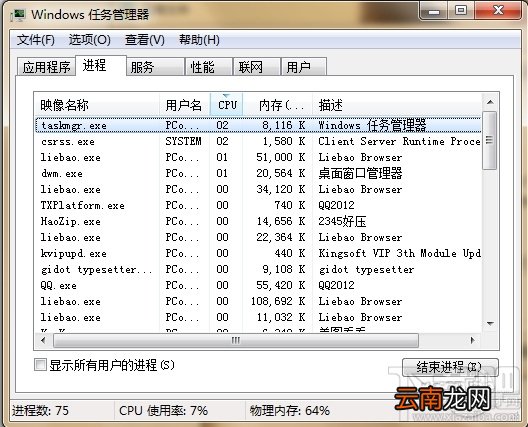The width and height of the screenshot is (528, 427).
Task: Maximize the Task Manager window
Action: [x=461, y=10]
